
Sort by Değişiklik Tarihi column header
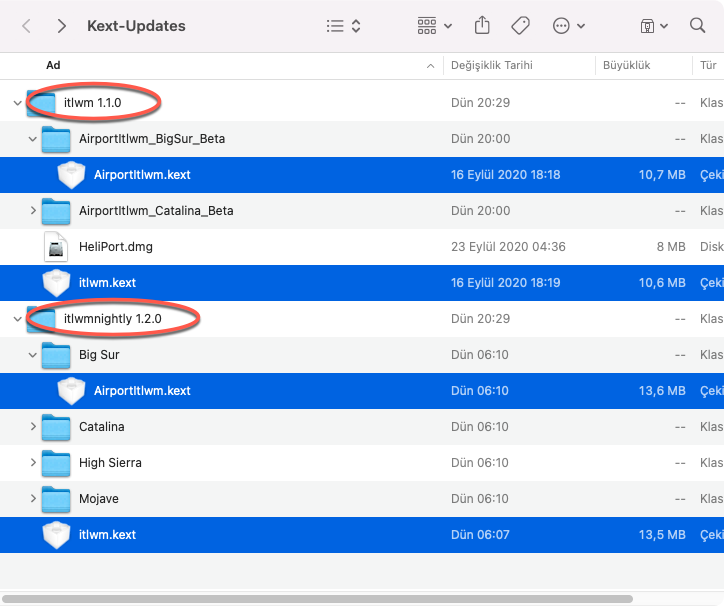tap(491, 65)
